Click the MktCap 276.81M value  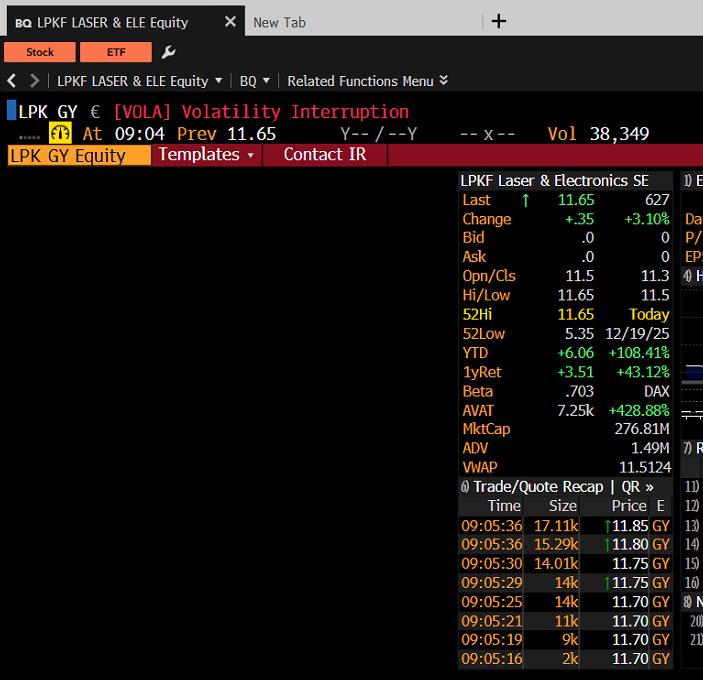coord(642,429)
